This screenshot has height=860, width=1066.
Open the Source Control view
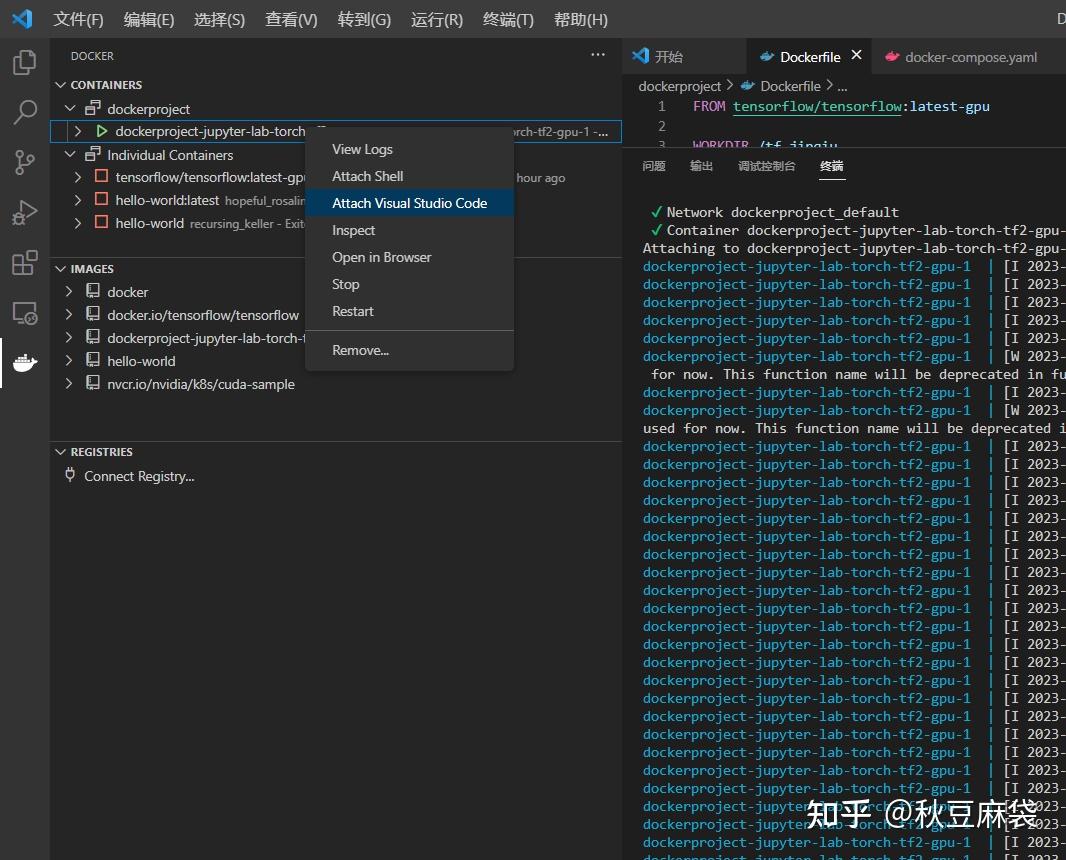click(24, 162)
